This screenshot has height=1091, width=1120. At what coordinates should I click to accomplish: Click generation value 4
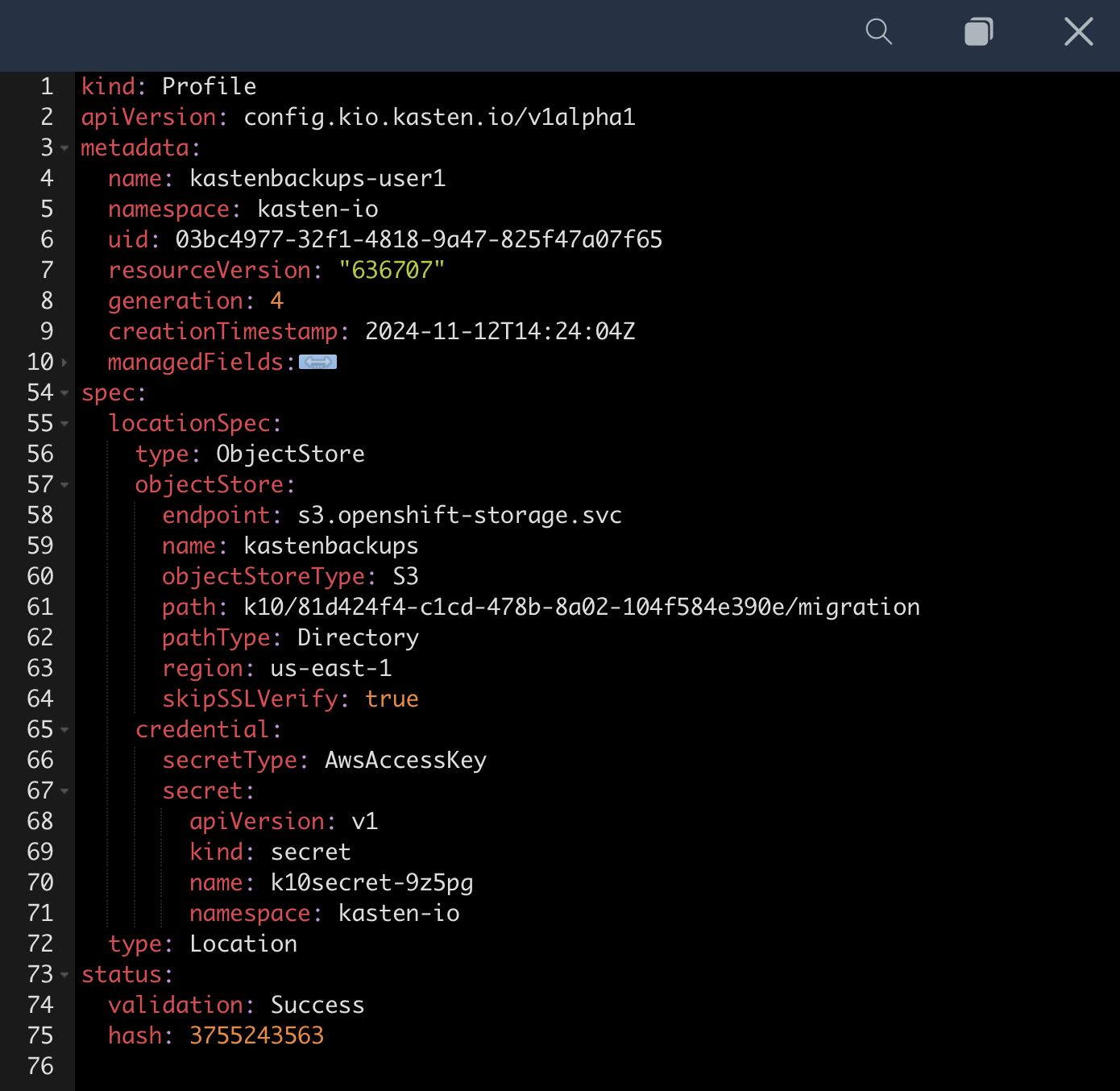[x=276, y=301]
